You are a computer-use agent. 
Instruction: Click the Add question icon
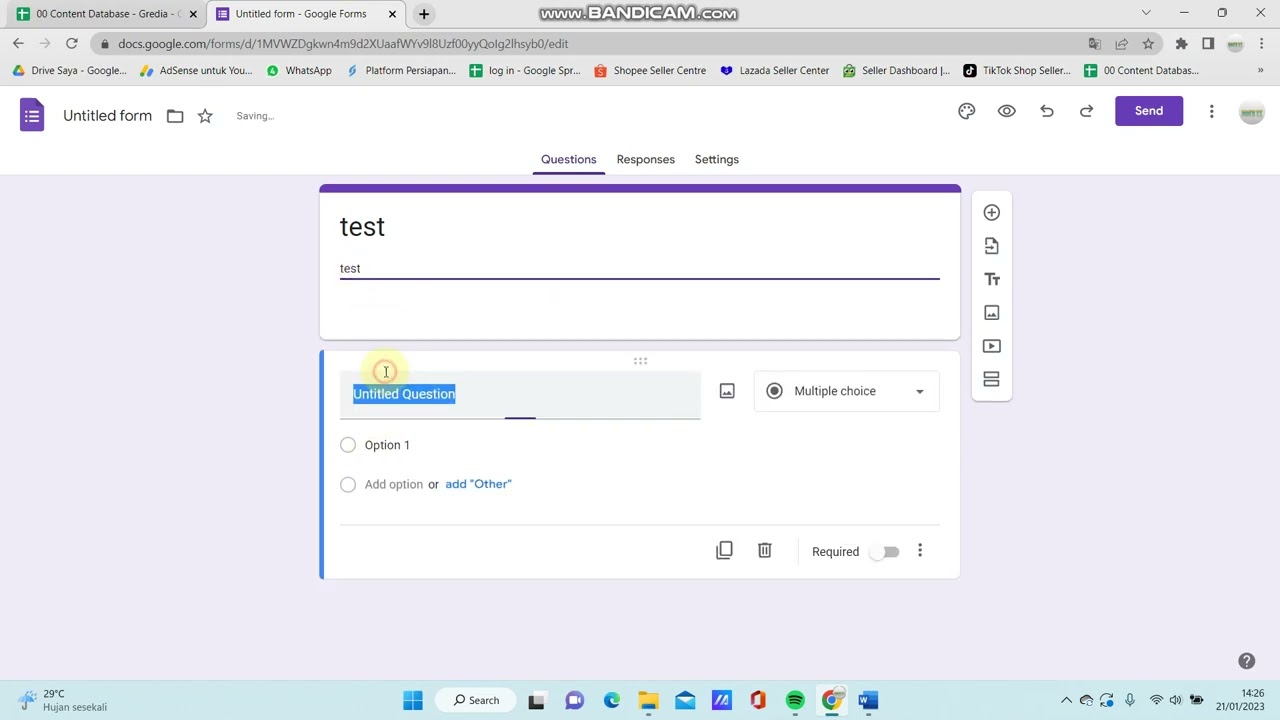991,212
